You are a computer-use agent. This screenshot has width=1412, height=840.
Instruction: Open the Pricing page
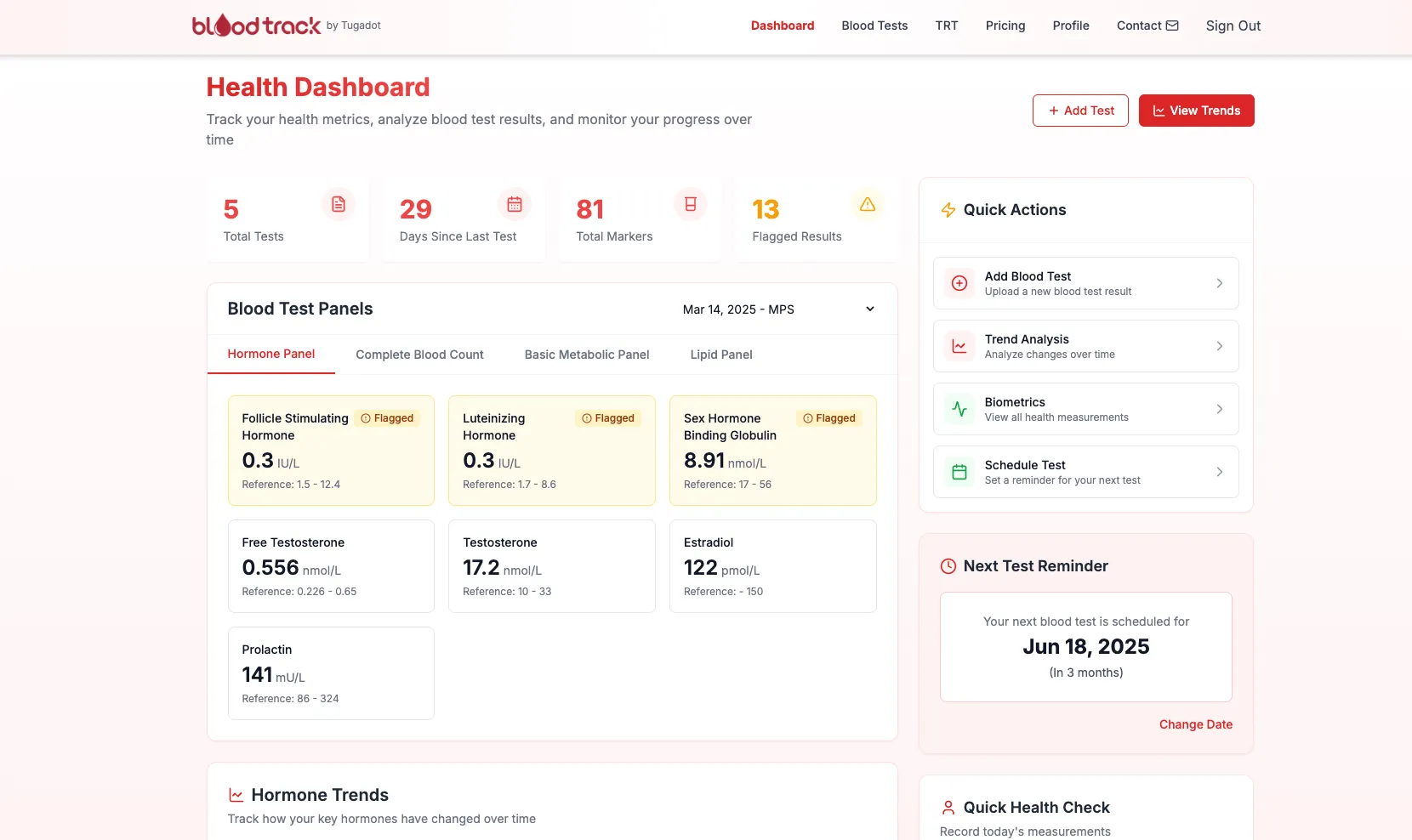[1005, 26]
